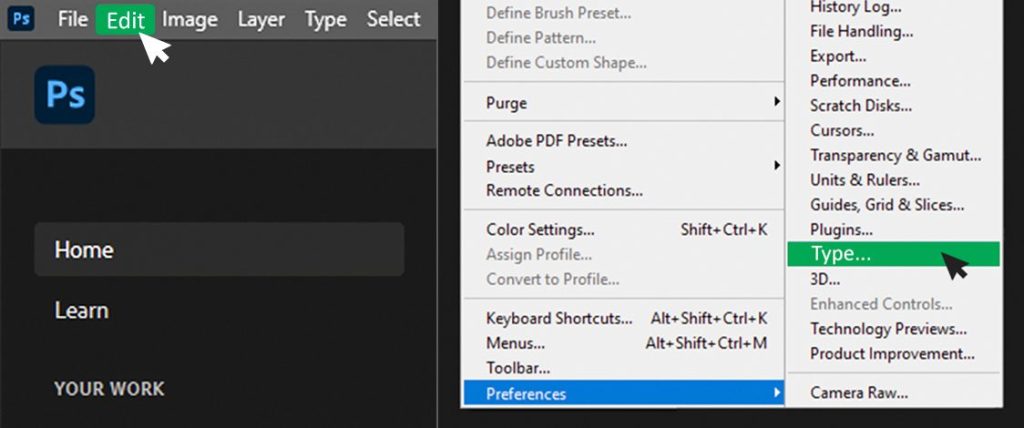
Task: Open the Image menu
Action: [x=190, y=19]
